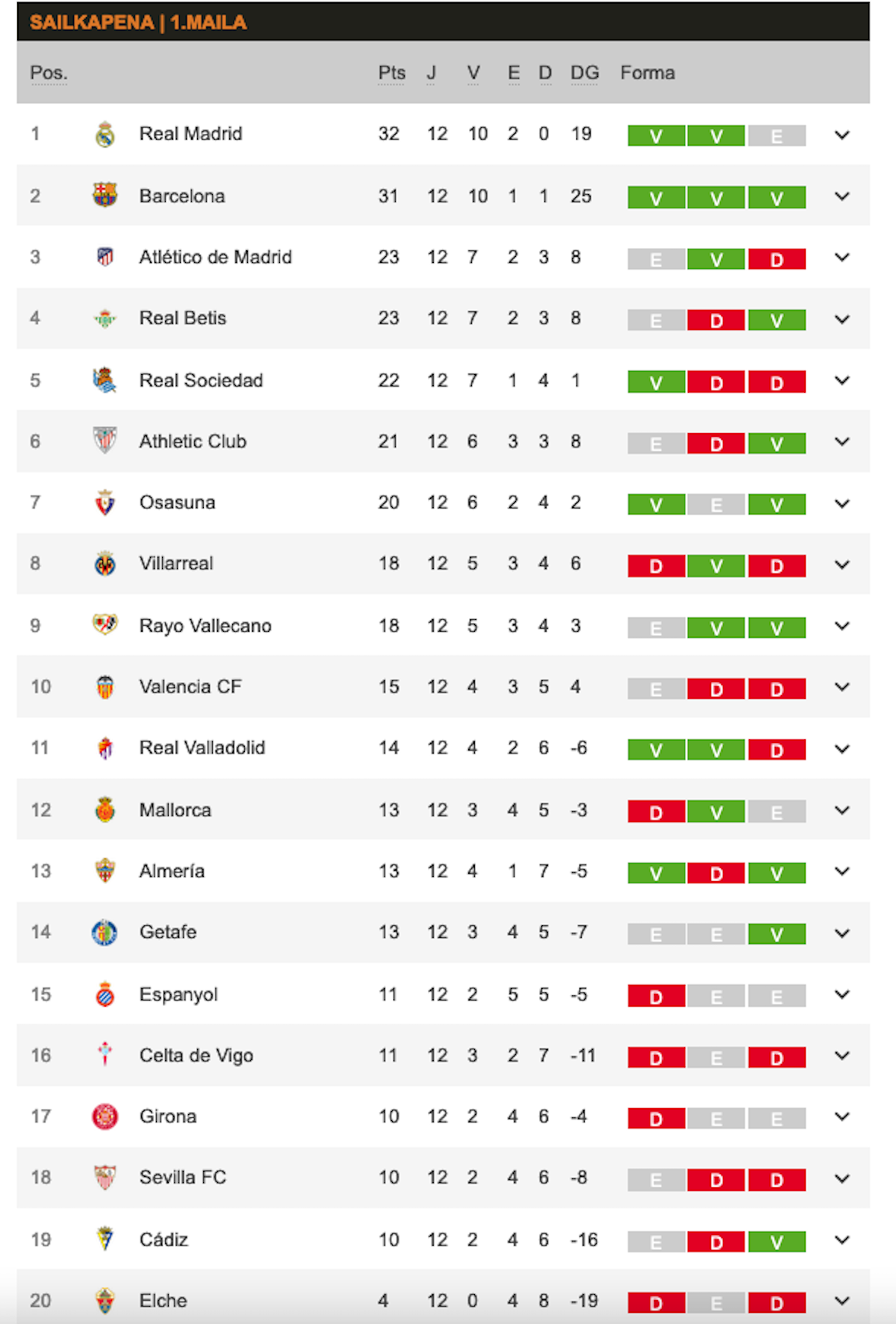Click Espanyol's red D form badge
896x1324 pixels.
pyautogui.click(x=656, y=996)
